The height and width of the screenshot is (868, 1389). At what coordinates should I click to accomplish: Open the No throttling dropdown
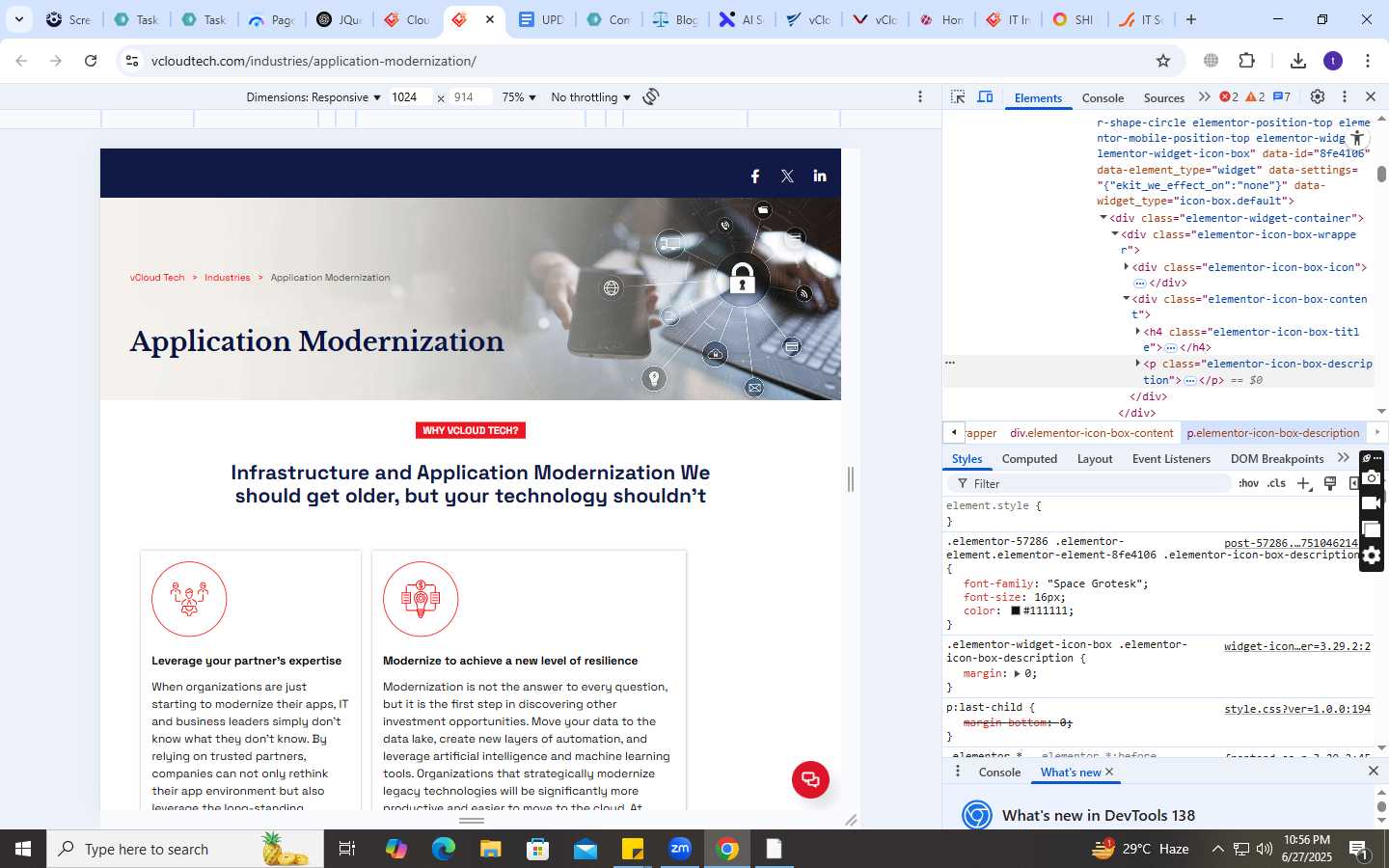click(x=590, y=97)
